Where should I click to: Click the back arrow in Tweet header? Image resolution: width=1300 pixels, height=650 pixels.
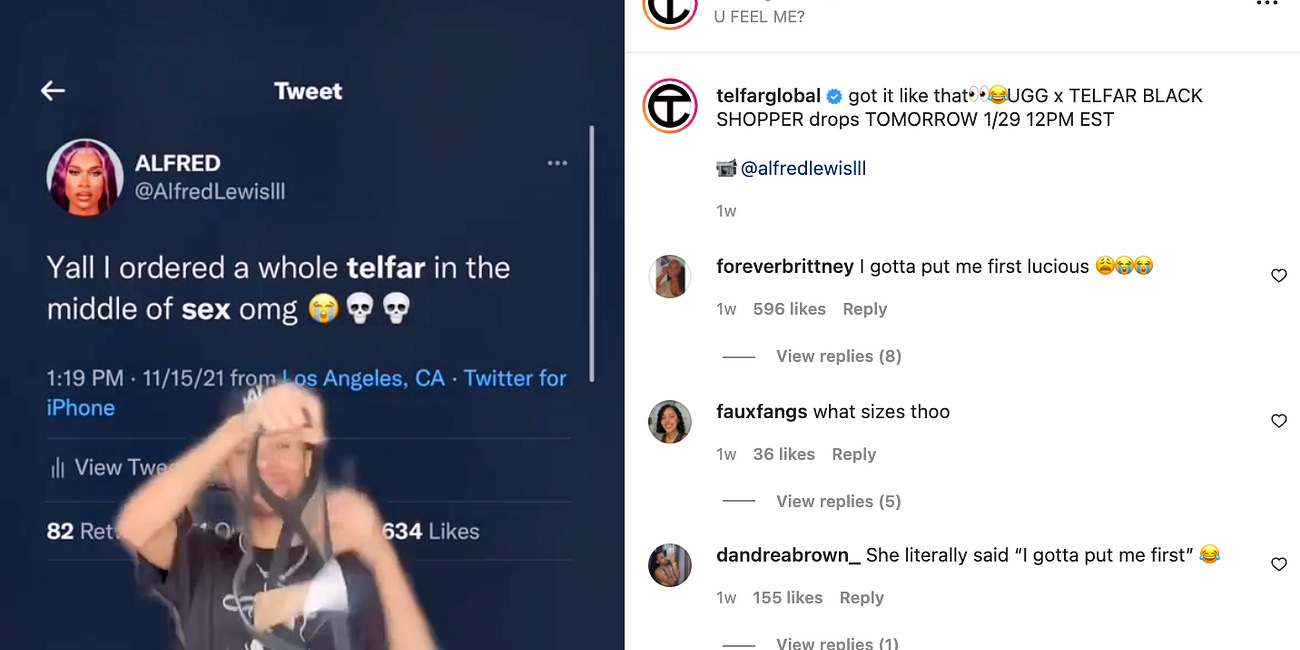tap(53, 91)
